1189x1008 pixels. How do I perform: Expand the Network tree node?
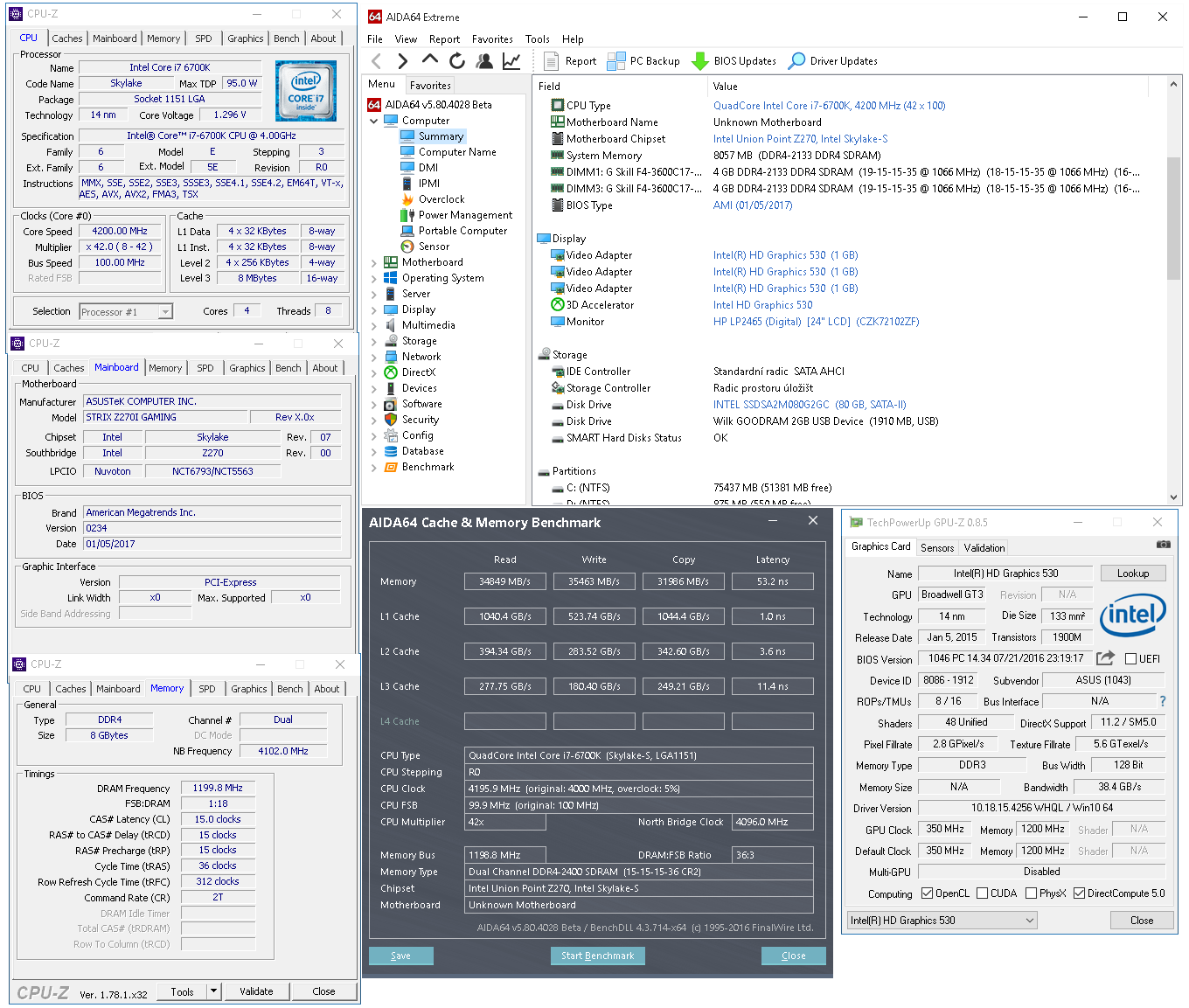[x=374, y=357]
